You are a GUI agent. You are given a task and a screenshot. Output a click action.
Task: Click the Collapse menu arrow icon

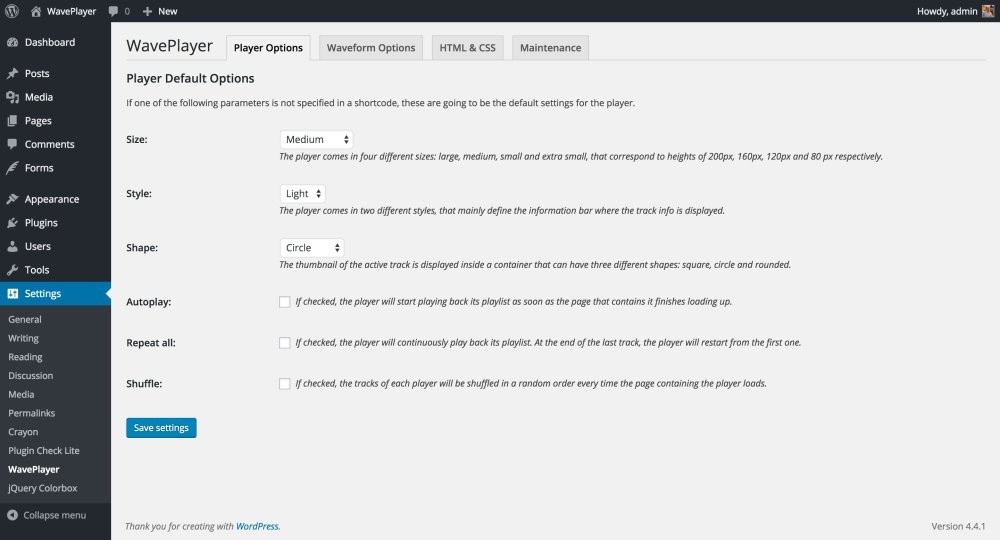[x=12, y=515]
